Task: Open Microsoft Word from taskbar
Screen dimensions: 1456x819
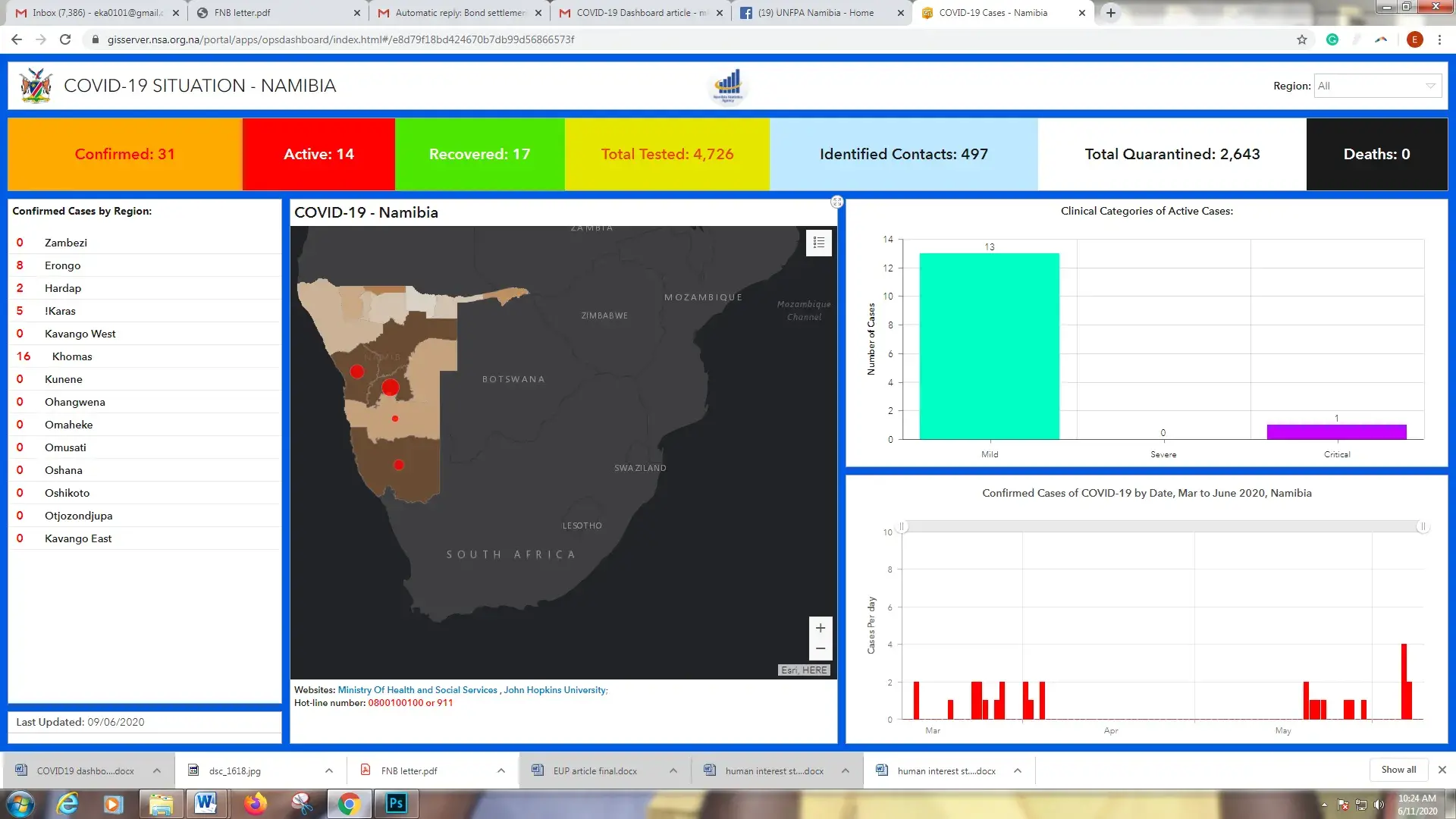Action: pyautogui.click(x=206, y=804)
